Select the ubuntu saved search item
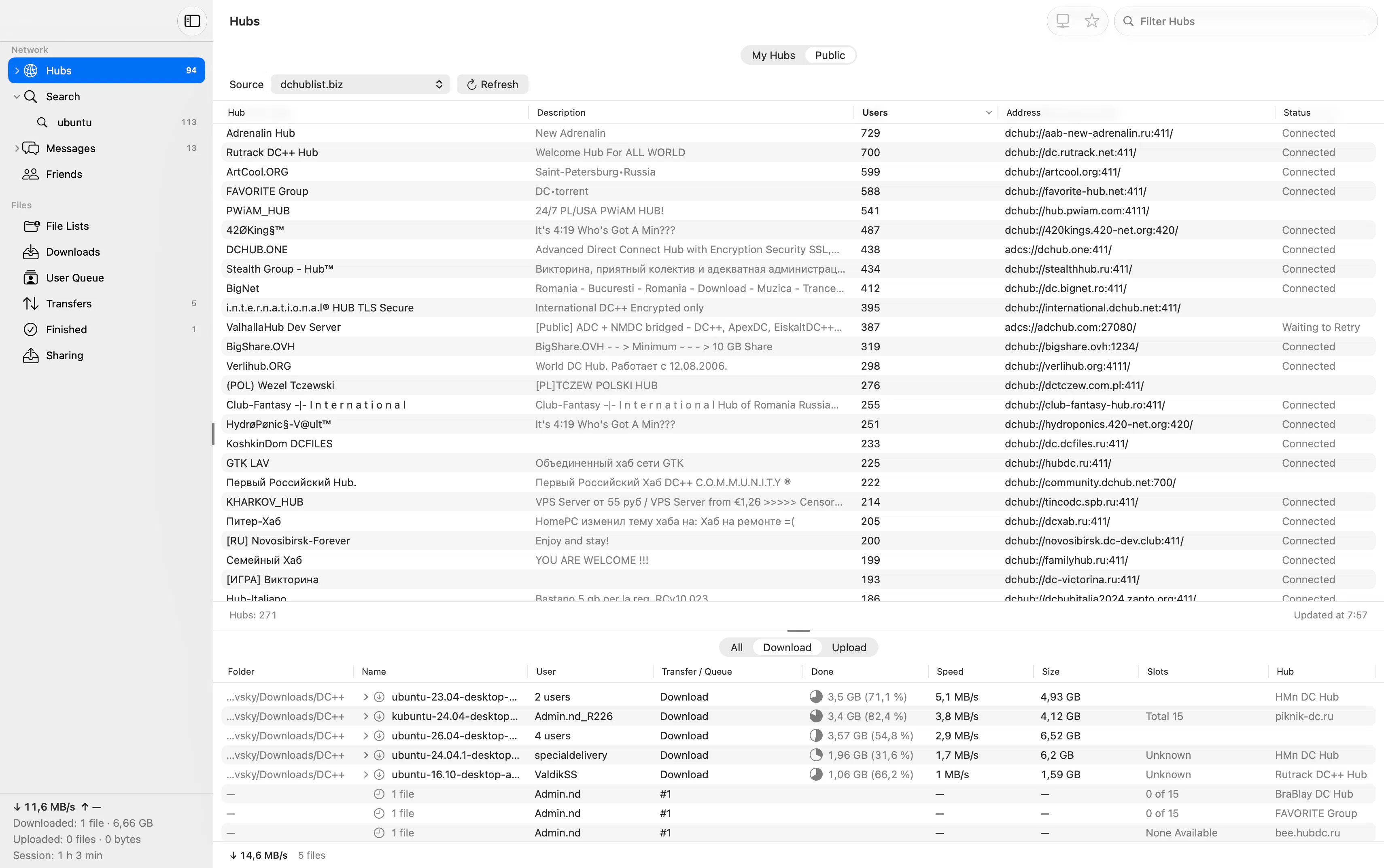Image resolution: width=1384 pixels, height=868 pixels. click(107, 122)
